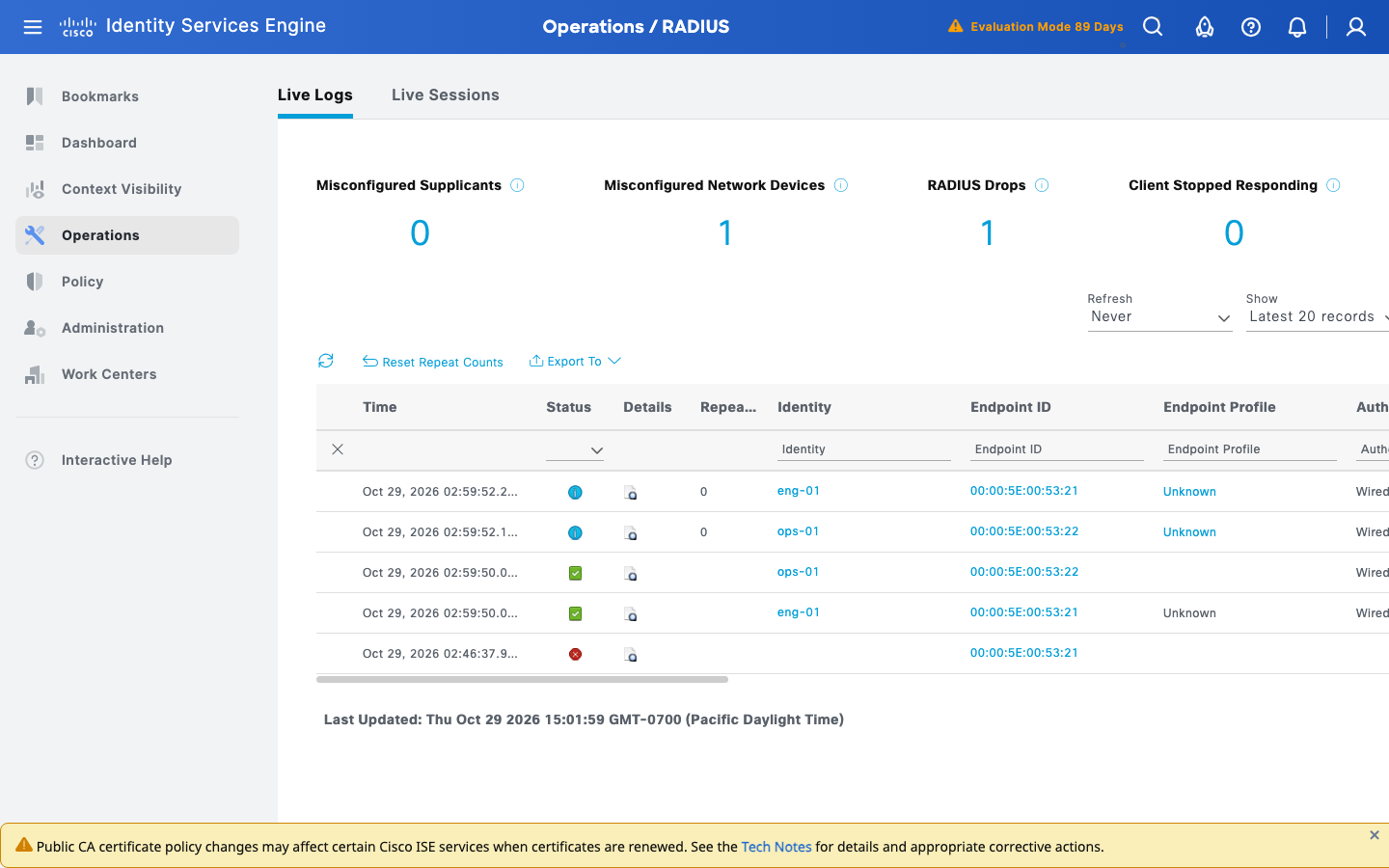This screenshot has height=868, width=1389.
Task: Switch to the Live Sessions tab
Action: (446, 95)
